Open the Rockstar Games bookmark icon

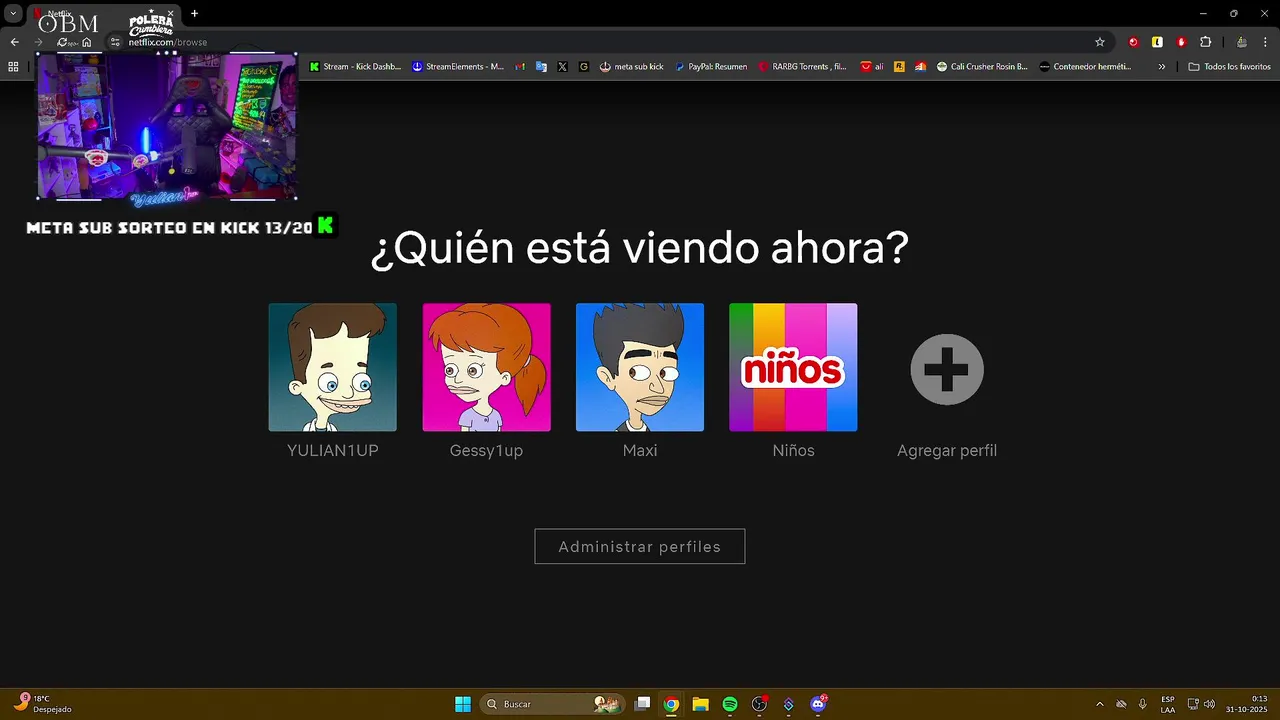coord(899,66)
